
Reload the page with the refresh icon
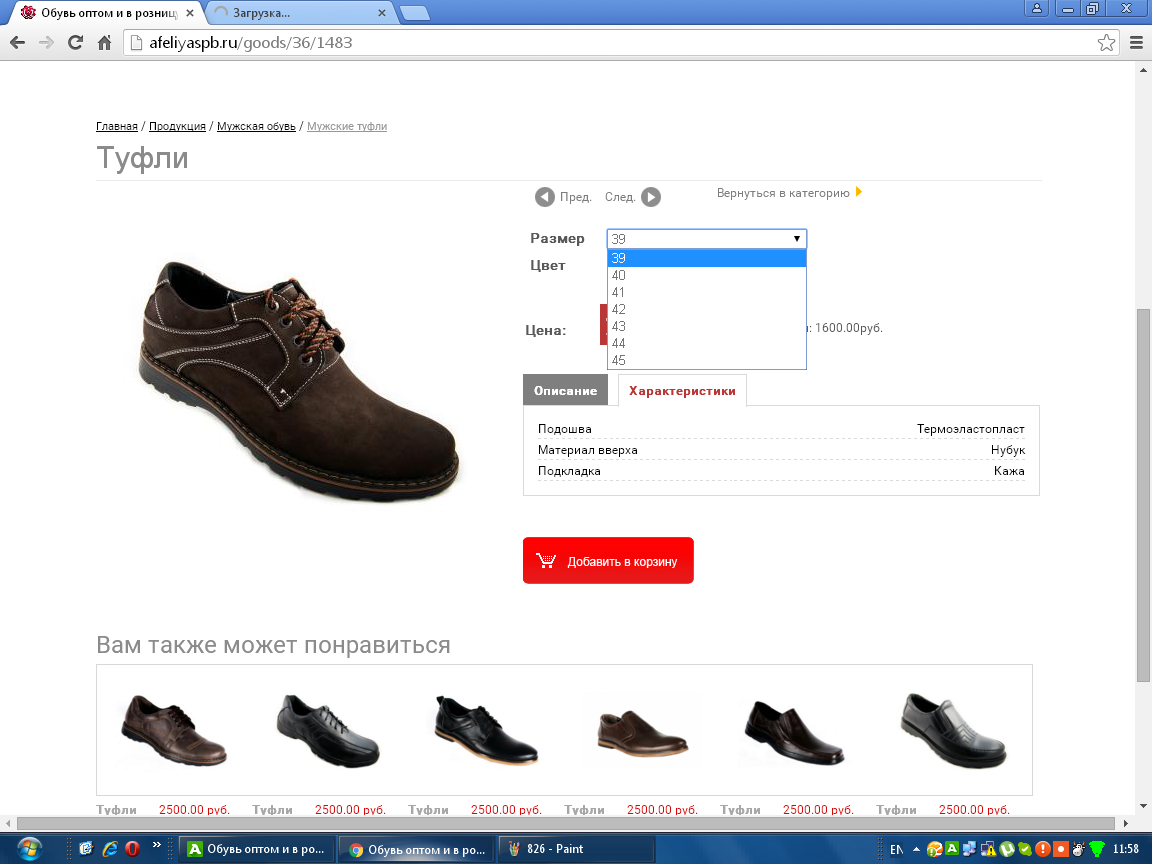click(75, 43)
